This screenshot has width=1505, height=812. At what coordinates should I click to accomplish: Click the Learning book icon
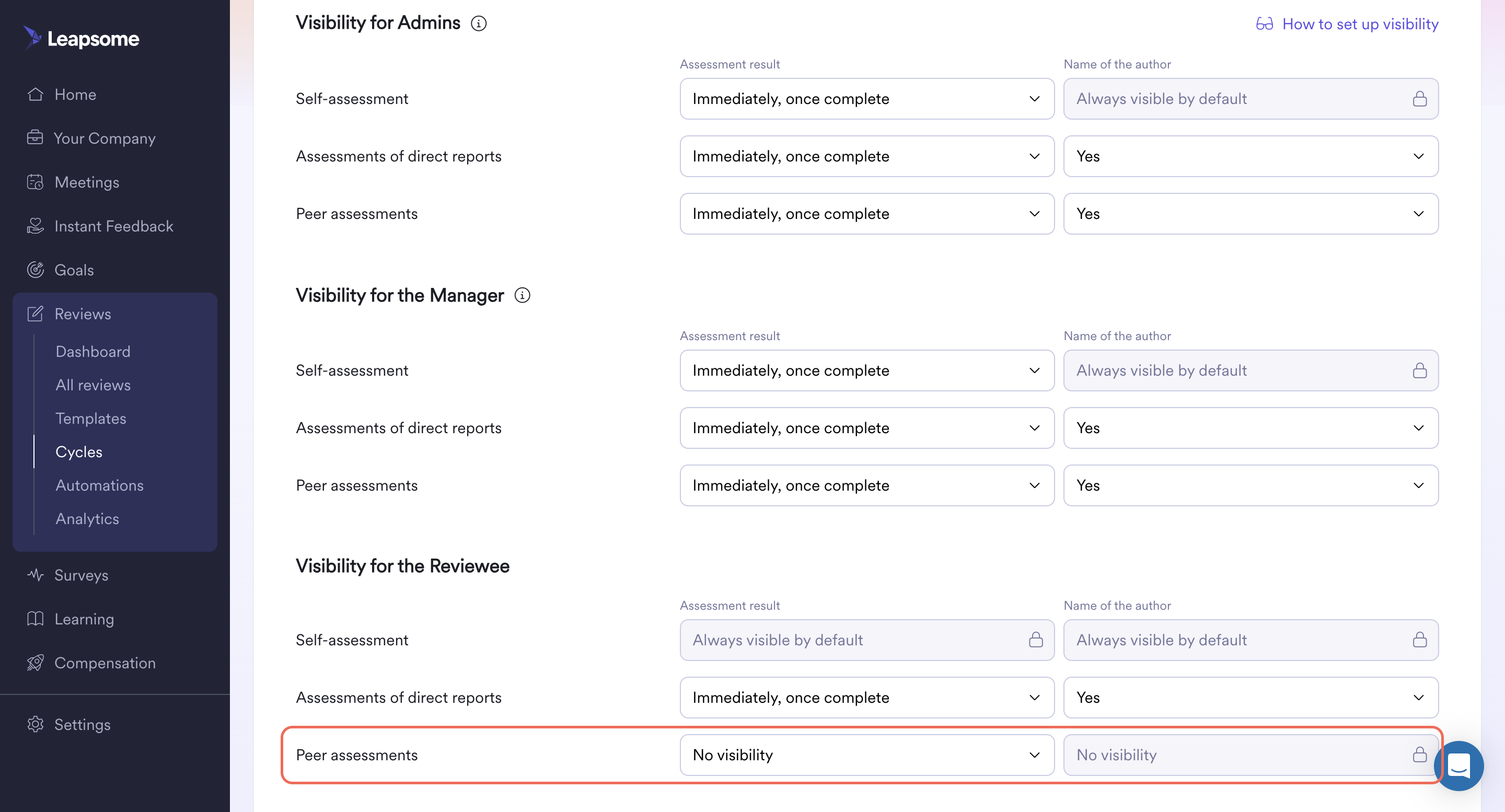(35, 619)
